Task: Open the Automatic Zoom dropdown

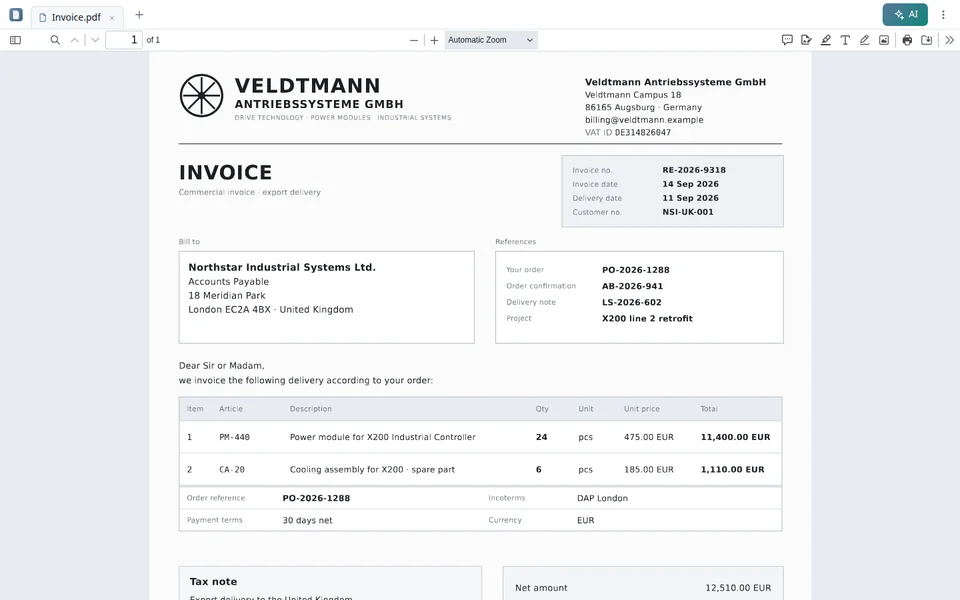Action: click(x=491, y=40)
